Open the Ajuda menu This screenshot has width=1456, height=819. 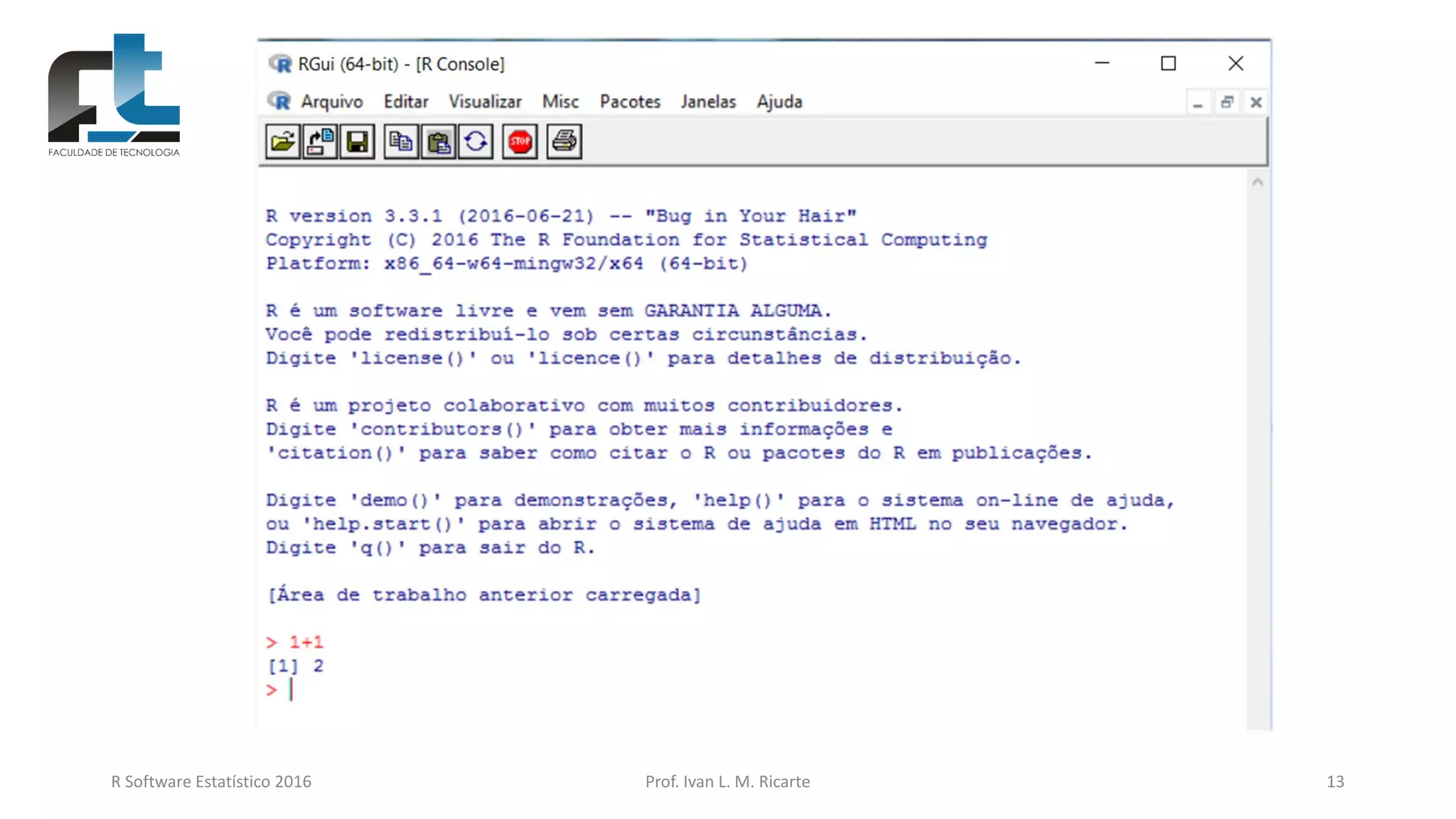(779, 102)
